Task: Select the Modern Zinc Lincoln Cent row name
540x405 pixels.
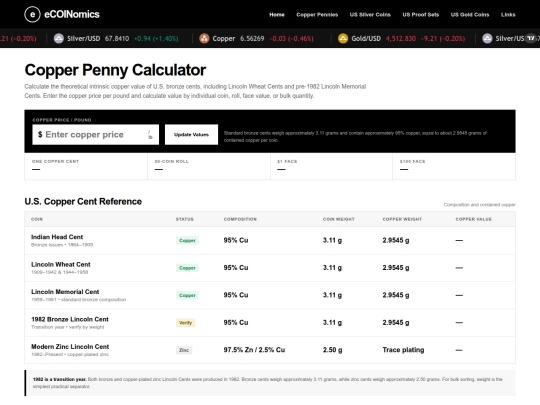Action: 70,346
